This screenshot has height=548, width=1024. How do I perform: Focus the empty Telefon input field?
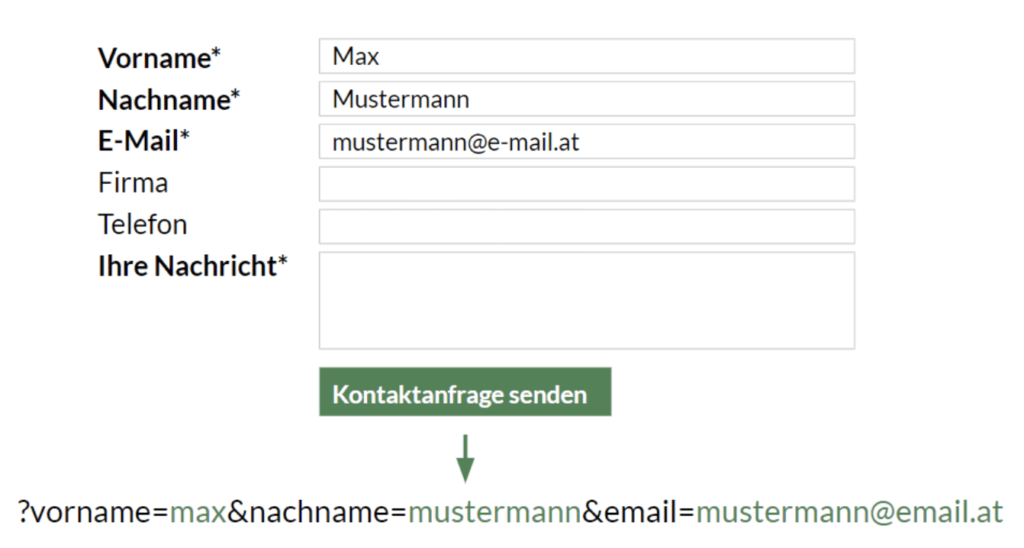coord(586,226)
